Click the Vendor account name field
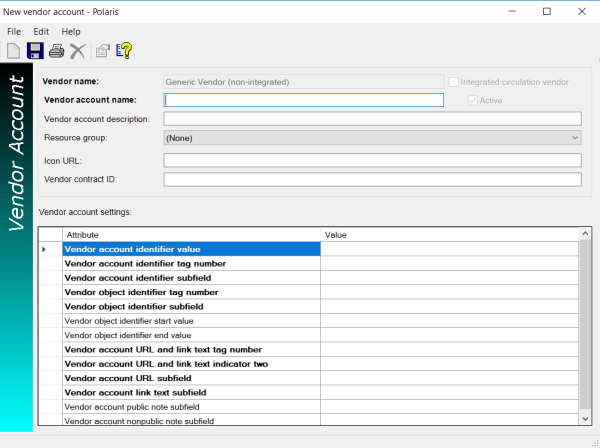The image size is (600, 448). pyautogui.click(x=303, y=100)
